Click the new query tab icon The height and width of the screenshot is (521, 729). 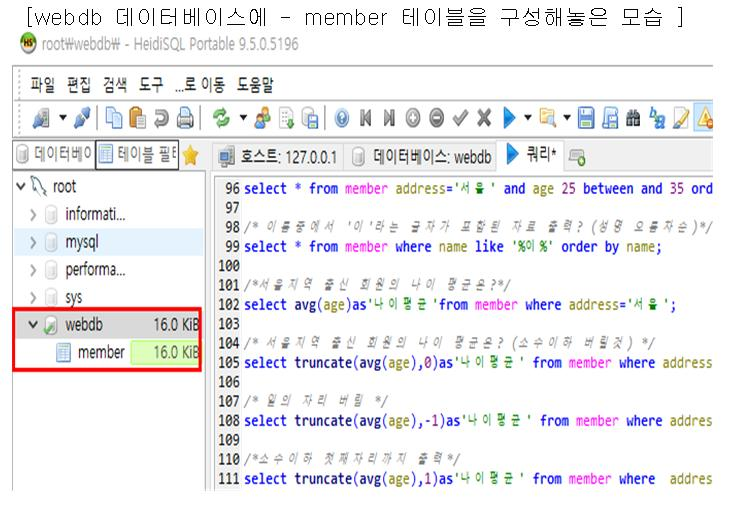577,157
